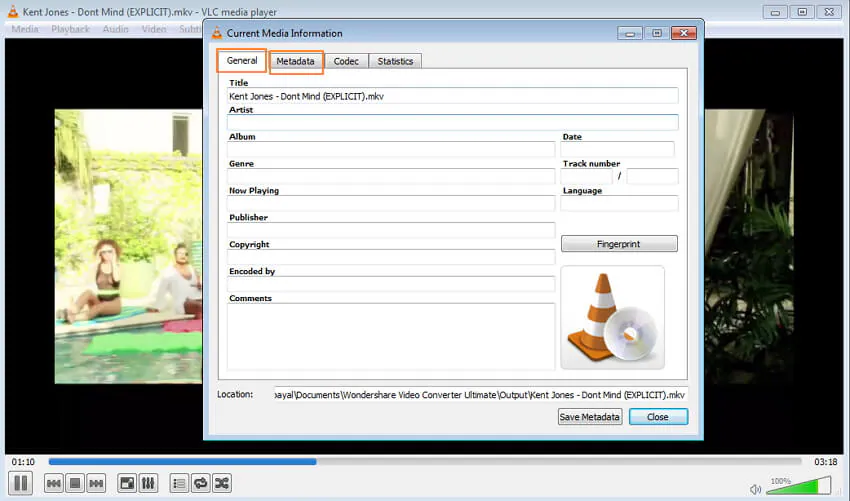Open the Statistics tab
Viewport: 850px width, 501px height.
pyautogui.click(x=395, y=61)
